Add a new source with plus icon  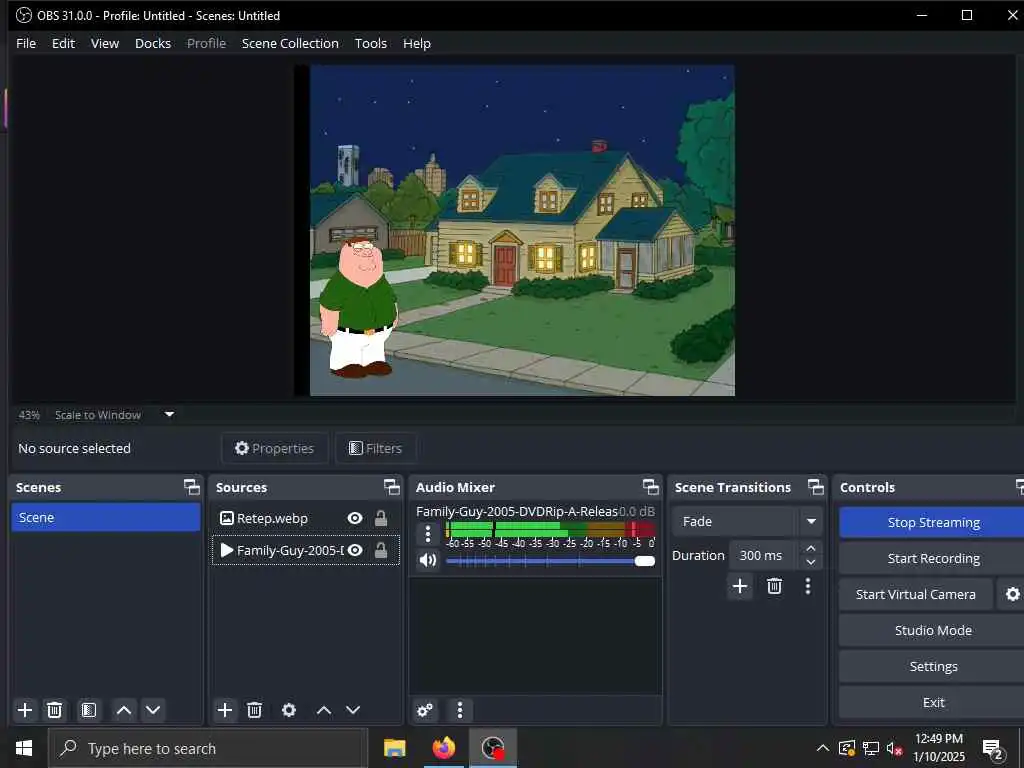[x=225, y=710]
